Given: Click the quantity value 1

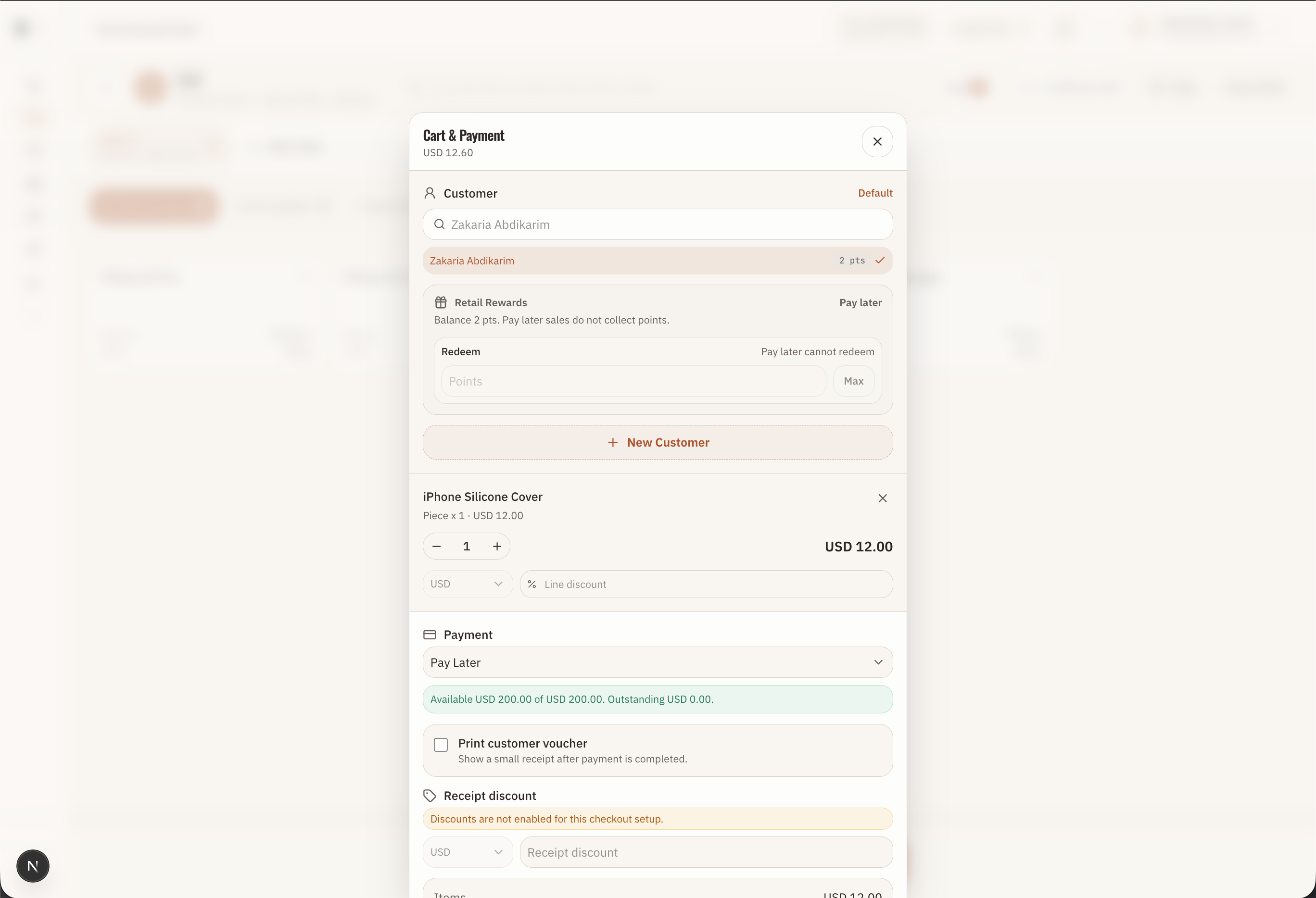Looking at the screenshot, I should point(467,547).
